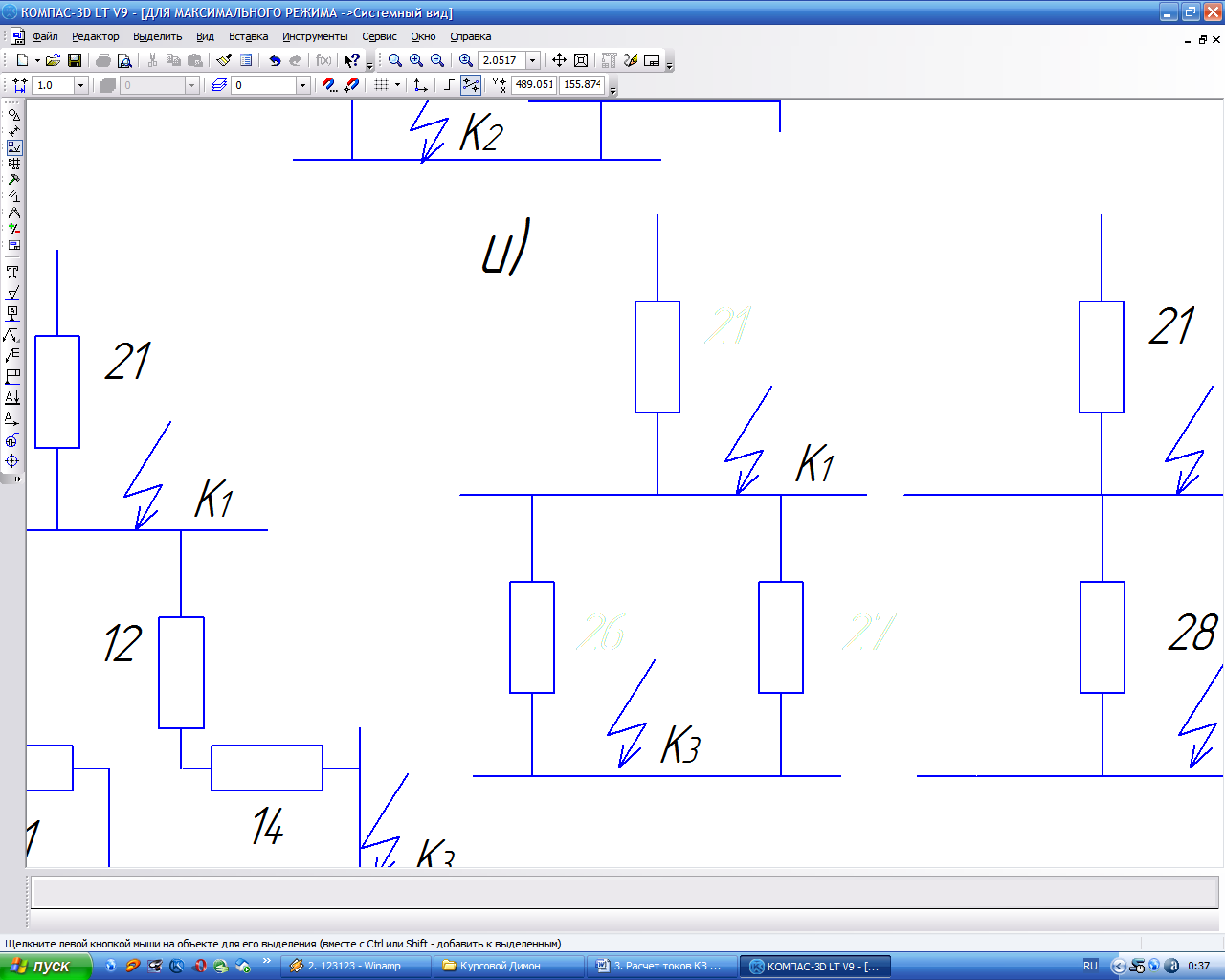The height and width of the screenshot is (980, 1225).
Task: Select the Surface roughness tool
Action: click(12, 293)
